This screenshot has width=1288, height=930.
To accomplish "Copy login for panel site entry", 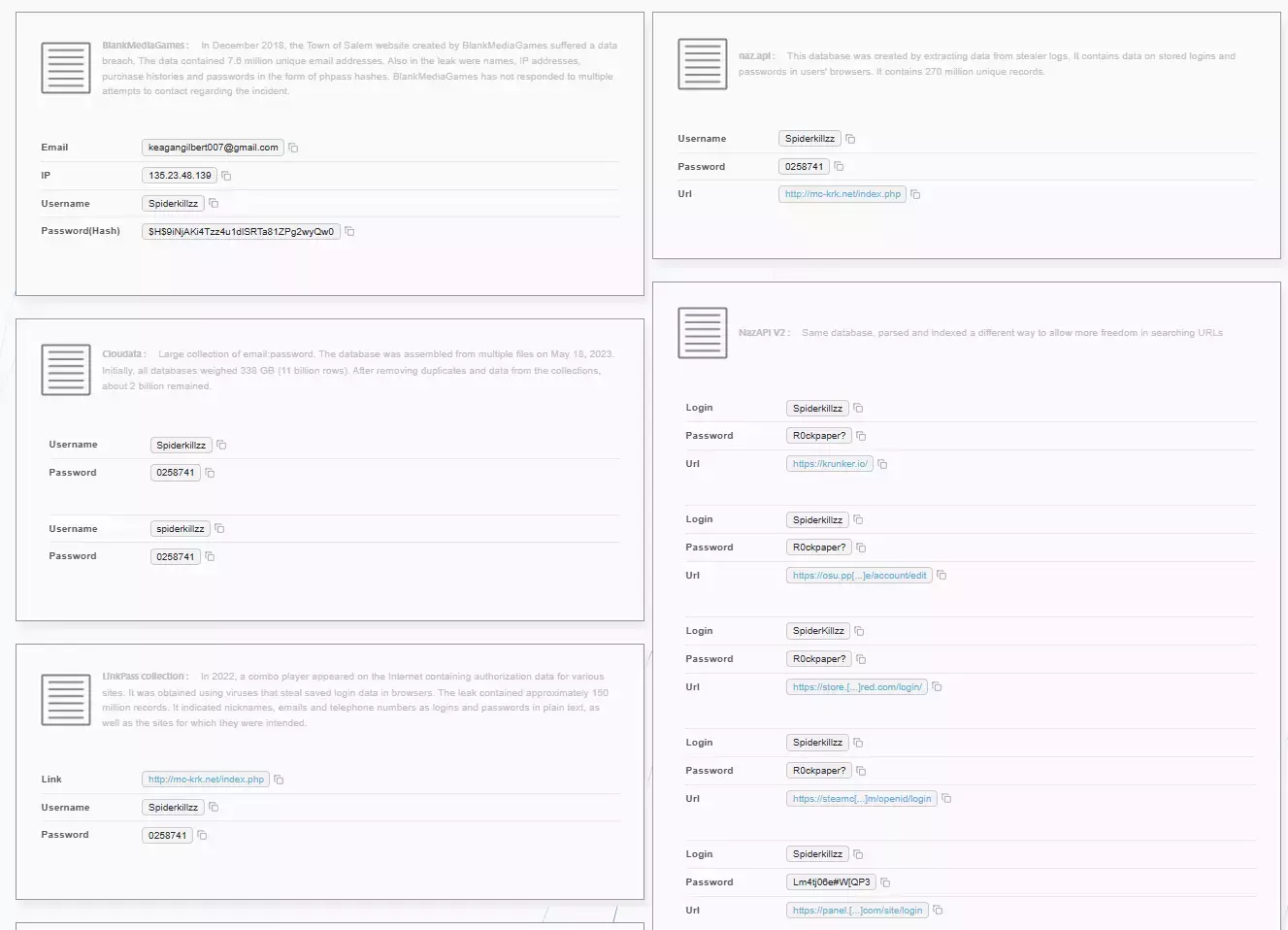I will pos(858,855).
